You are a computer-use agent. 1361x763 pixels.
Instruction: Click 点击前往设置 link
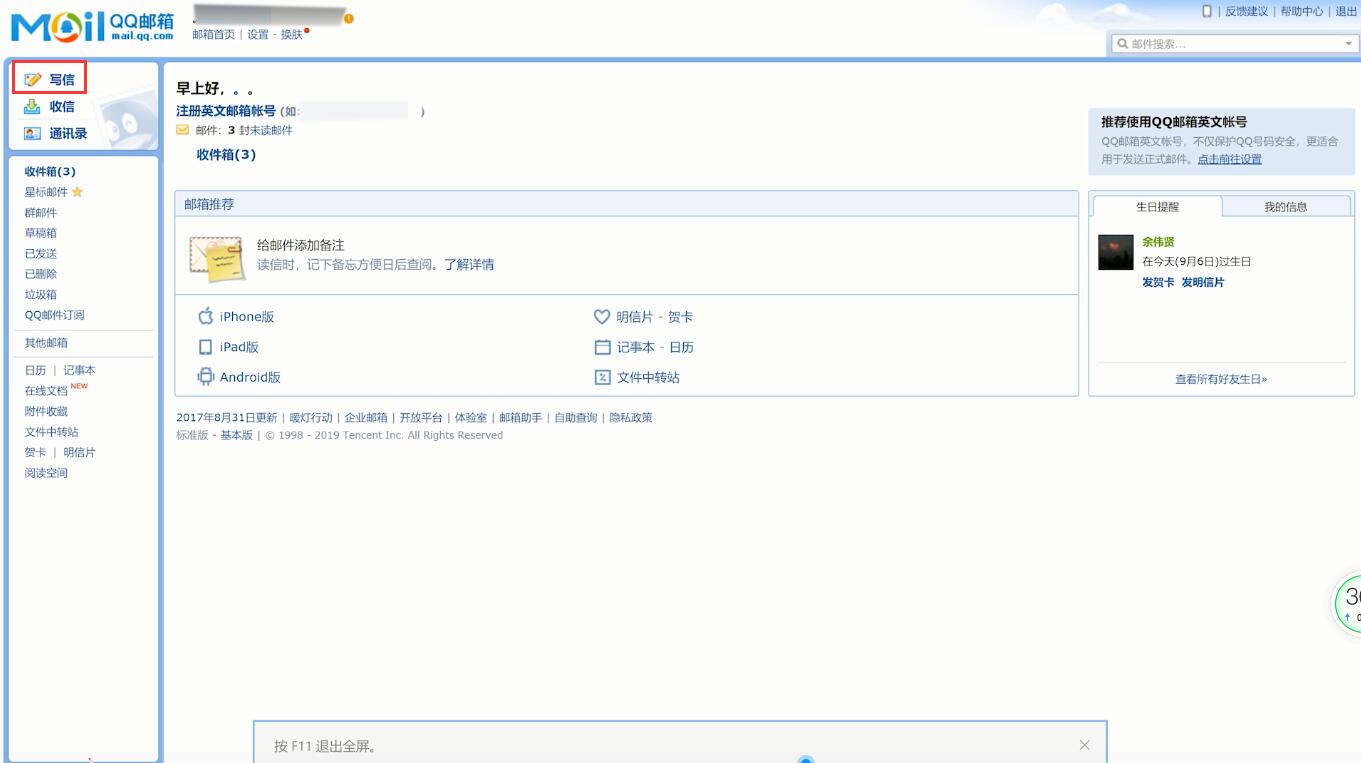[1230, 159]
